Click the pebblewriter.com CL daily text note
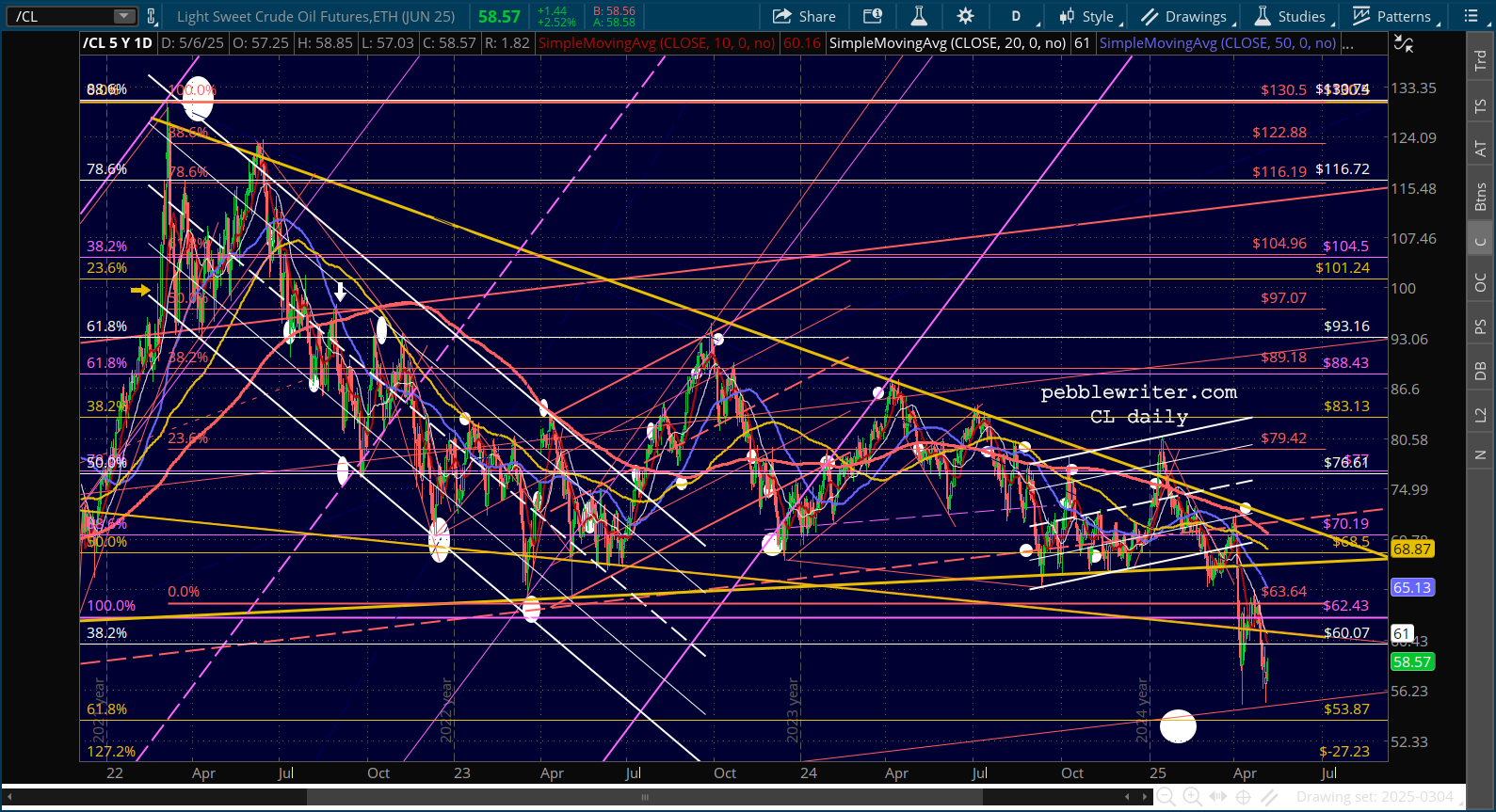Screen dimensions: 1496x812 tap(1139, 405)
